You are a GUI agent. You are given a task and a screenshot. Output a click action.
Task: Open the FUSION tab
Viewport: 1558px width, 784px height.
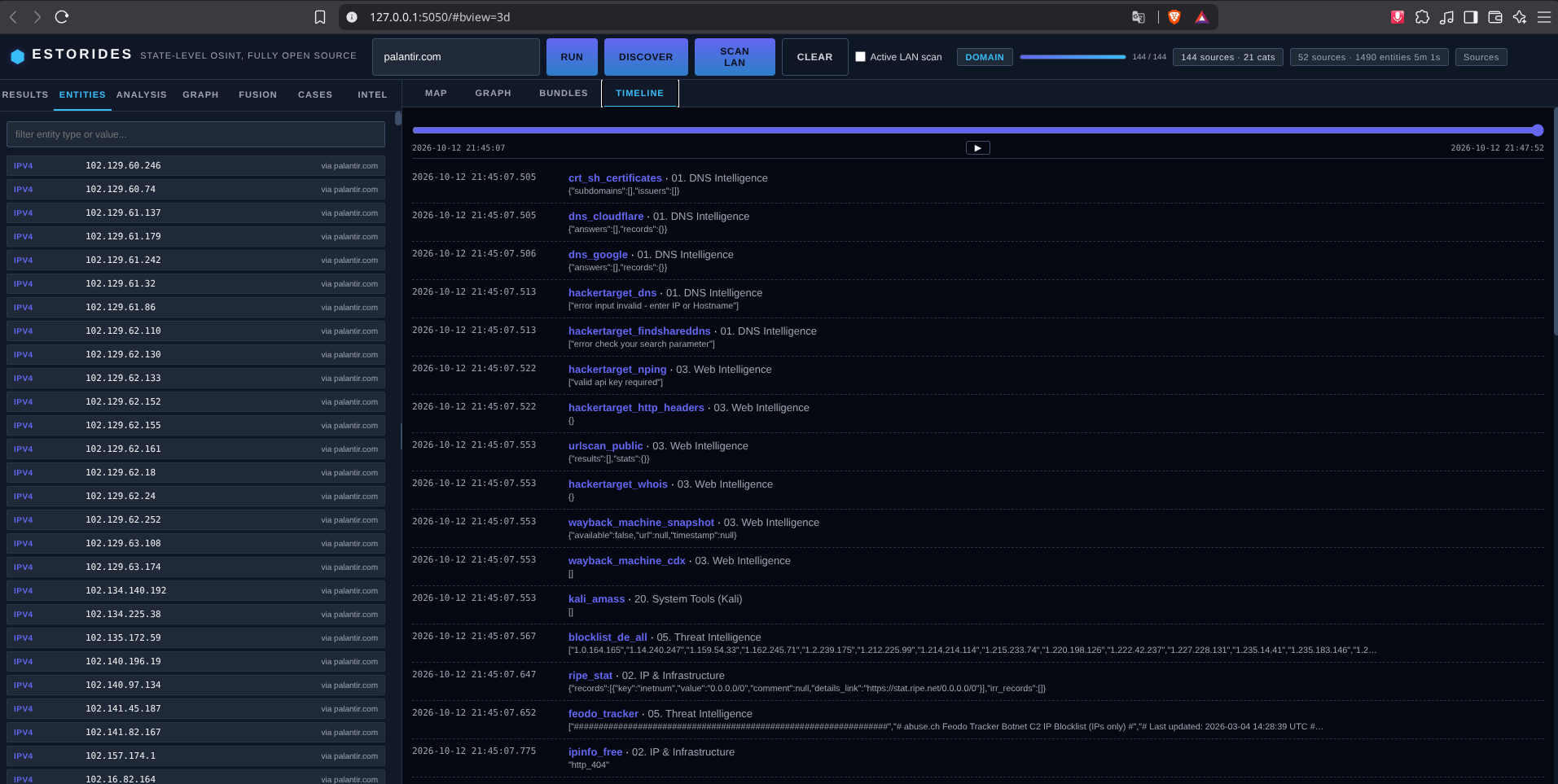coord(258,94)
